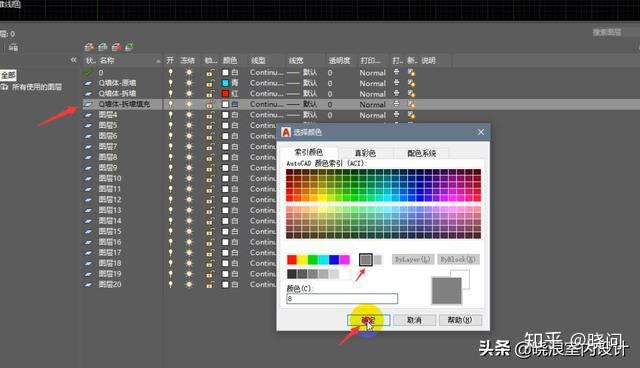Viewport: 640px width, 368px height.
Task: Toggle the on/off bulb for 图层8
Action: tap(171, 157)
